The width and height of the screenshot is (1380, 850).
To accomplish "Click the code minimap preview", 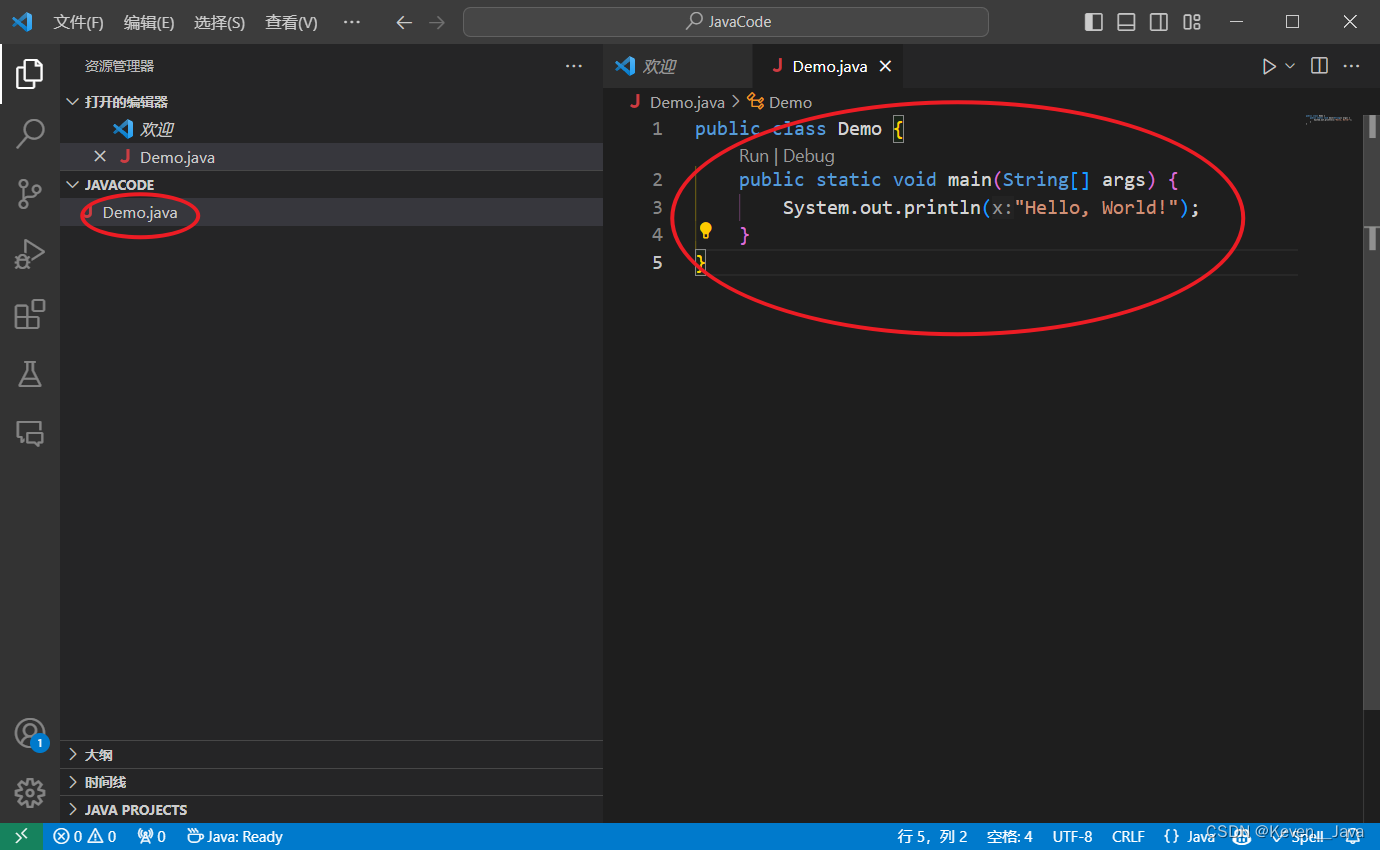I will 1329,120.
